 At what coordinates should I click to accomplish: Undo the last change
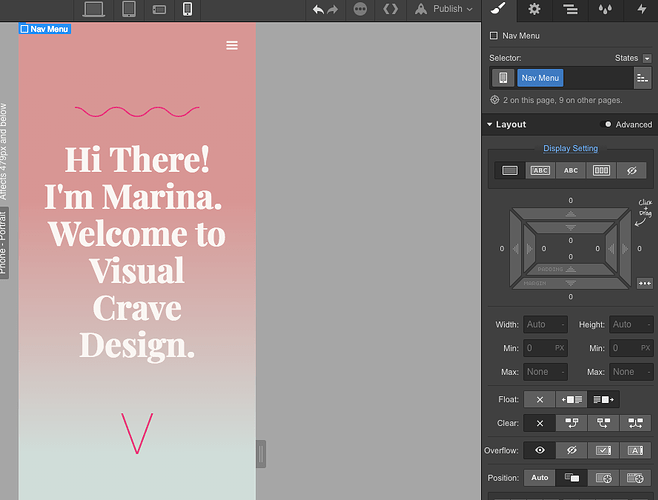click(319, 9)
